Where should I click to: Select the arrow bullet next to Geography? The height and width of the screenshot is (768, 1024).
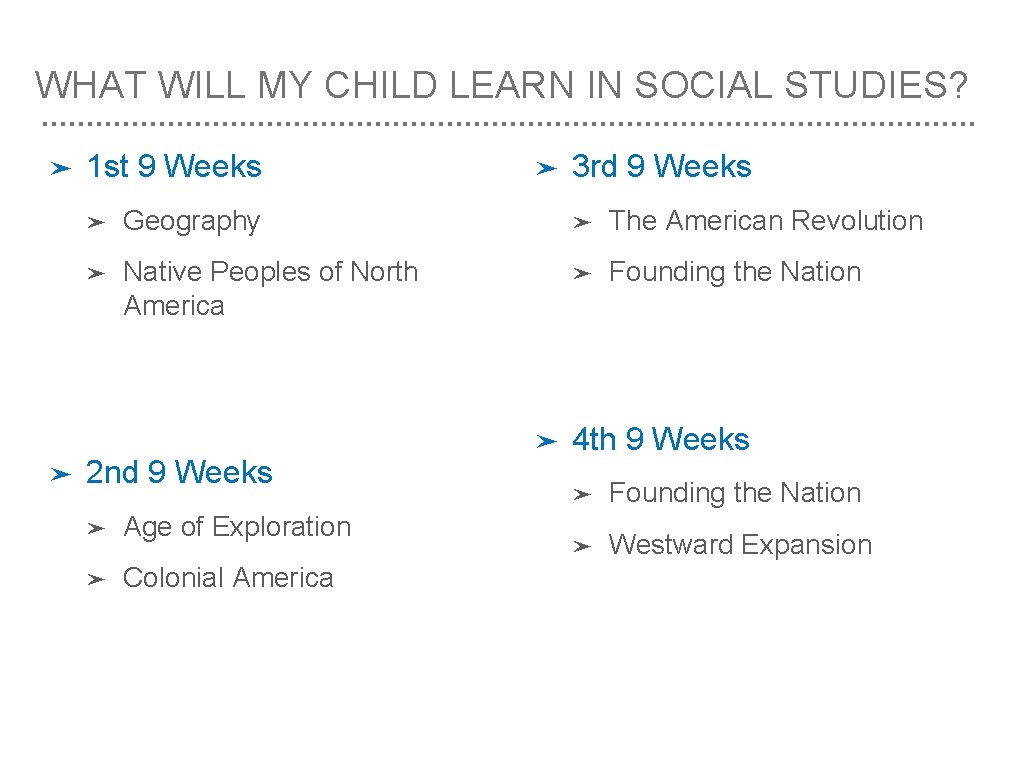96,222
